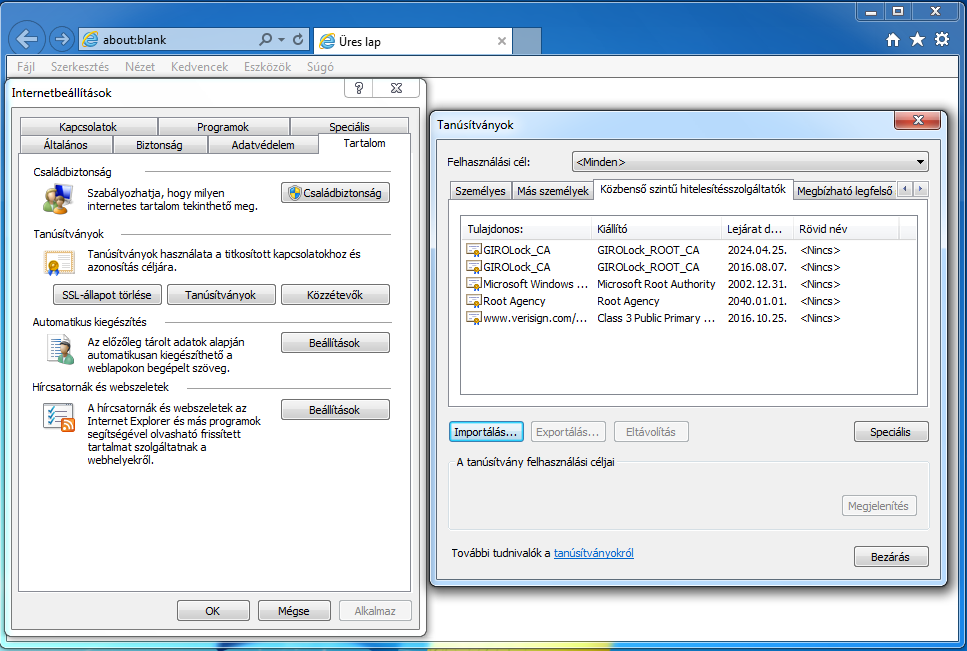
Task: Select the row expiring 2024.04.25.
Action: pos(688,250)
